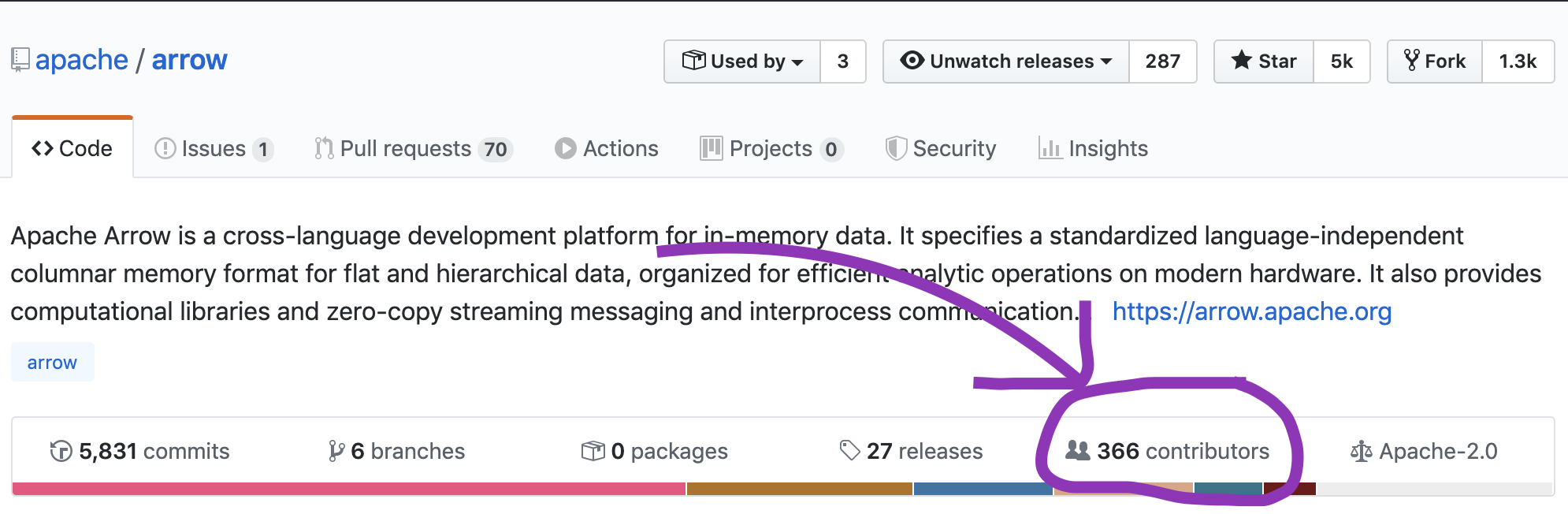Click the arrow topic tag
This screenshot has width=1568, height=514.
[x=53, y=362]
